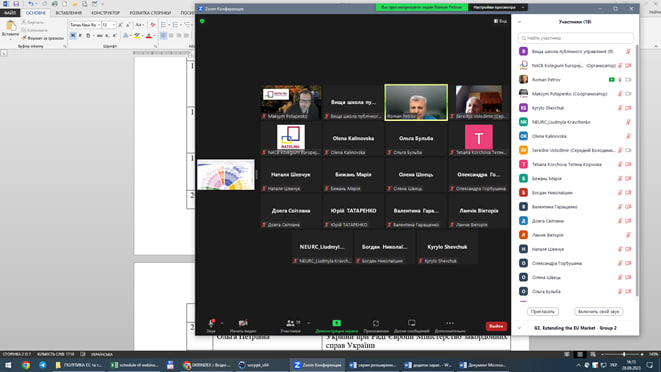Click the green encryption shield icon
The width and height of the screenshot is (661, 372).
pos(202,21)
